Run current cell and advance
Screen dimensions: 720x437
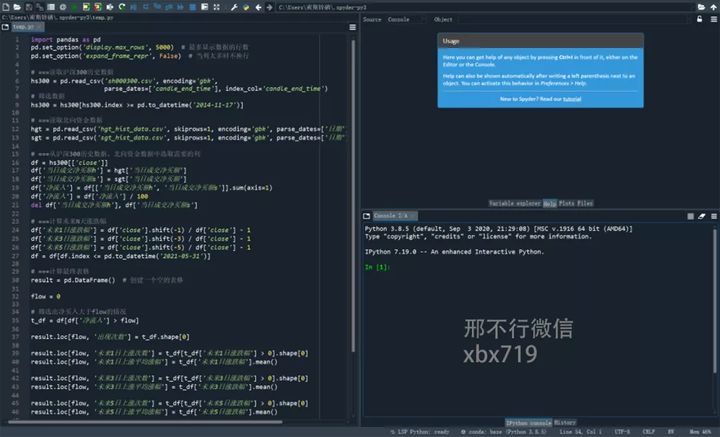98,7
